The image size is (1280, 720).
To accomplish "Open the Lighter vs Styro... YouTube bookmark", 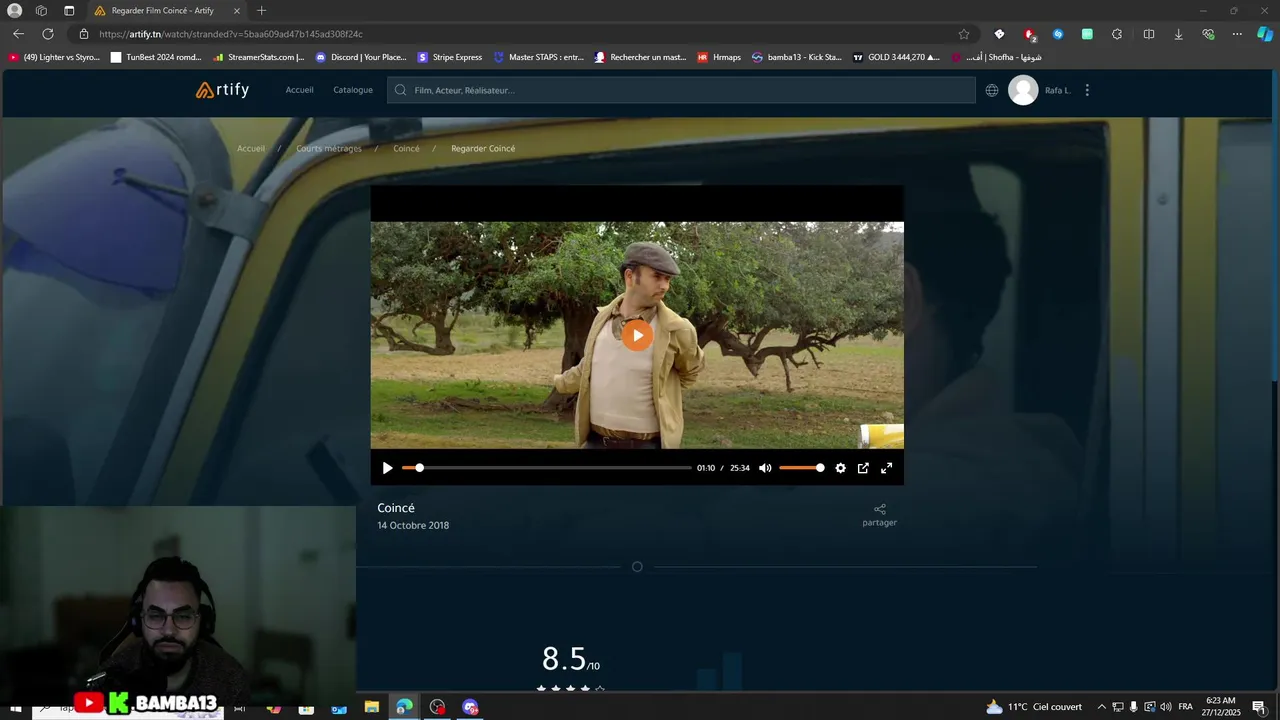I will pos(54,57).
